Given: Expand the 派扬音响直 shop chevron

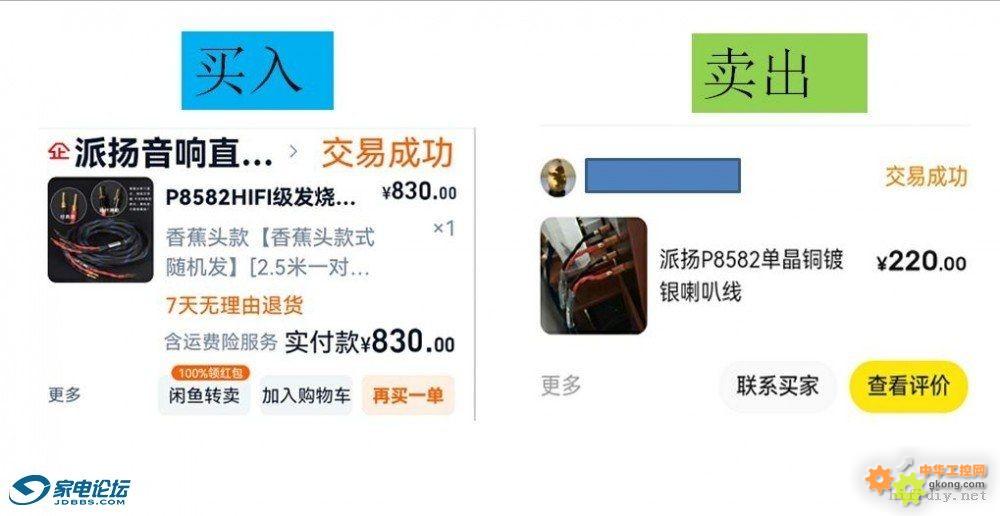Looking at the screenshot, I should point(293,152).
